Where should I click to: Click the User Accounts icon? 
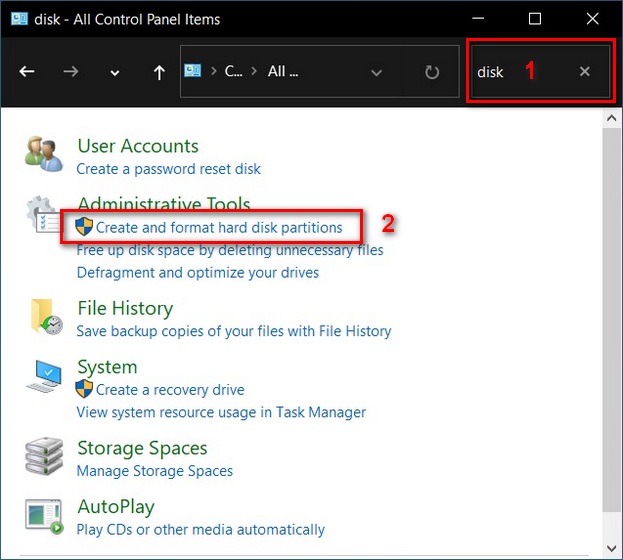[43, 154]
